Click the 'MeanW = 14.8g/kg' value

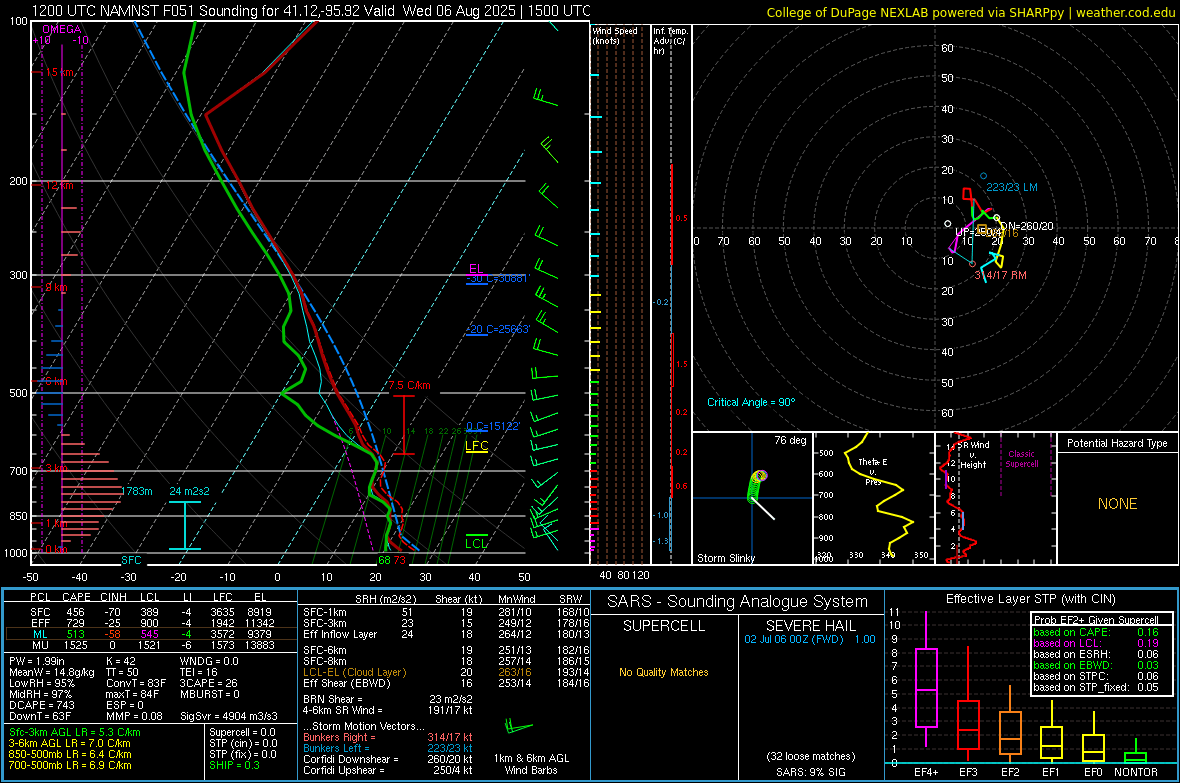tap(52, 672)
